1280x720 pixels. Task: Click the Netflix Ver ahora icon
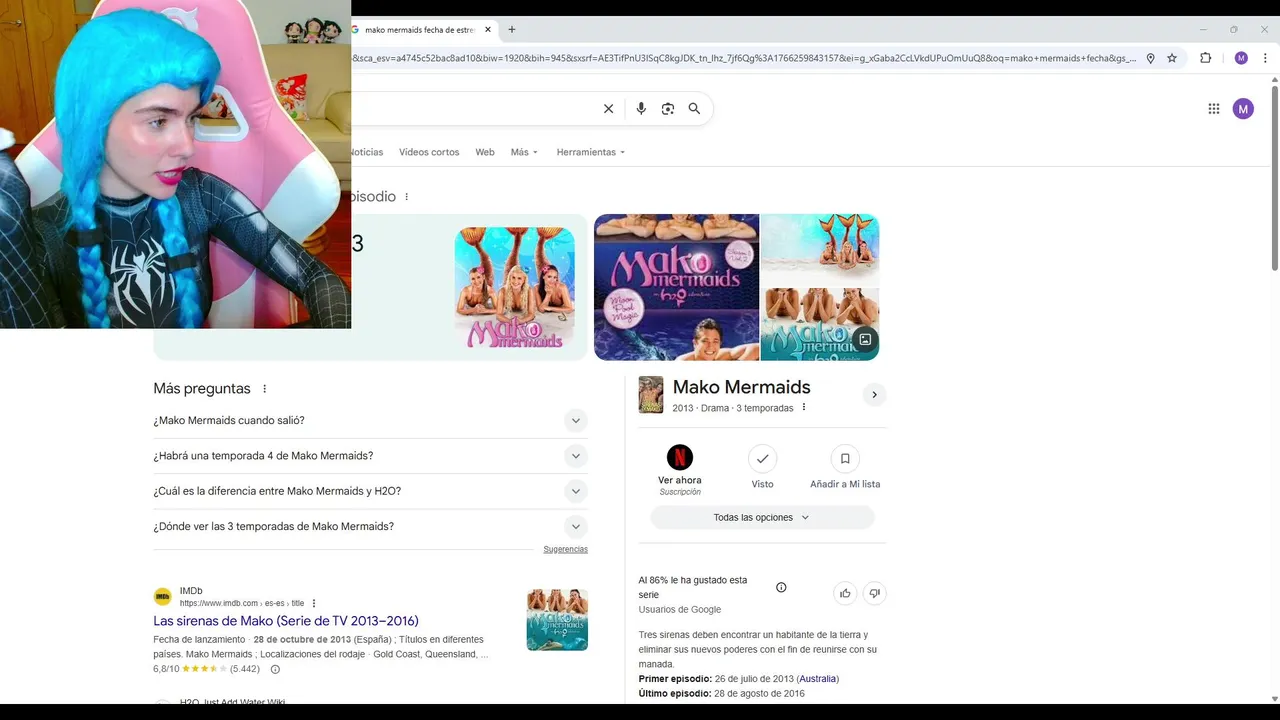[x=680, y=458]
